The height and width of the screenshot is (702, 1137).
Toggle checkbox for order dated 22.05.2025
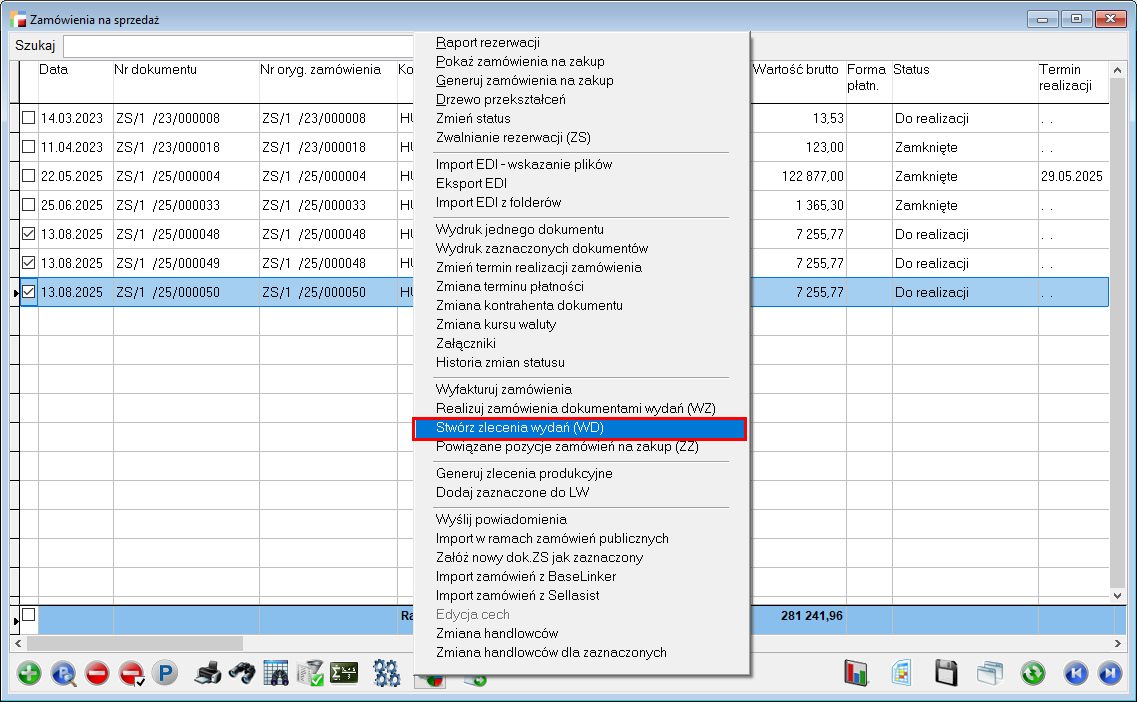click(x=29, y=176)
